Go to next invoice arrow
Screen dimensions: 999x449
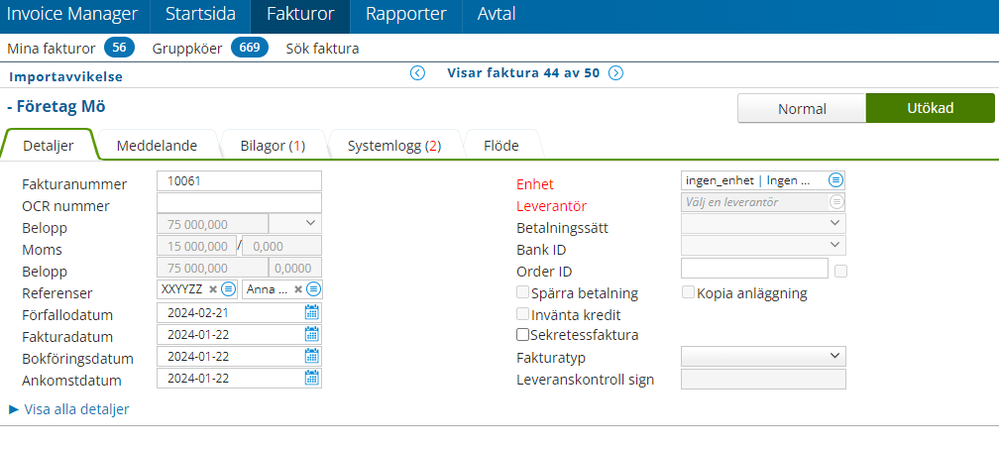pos(615,73)
